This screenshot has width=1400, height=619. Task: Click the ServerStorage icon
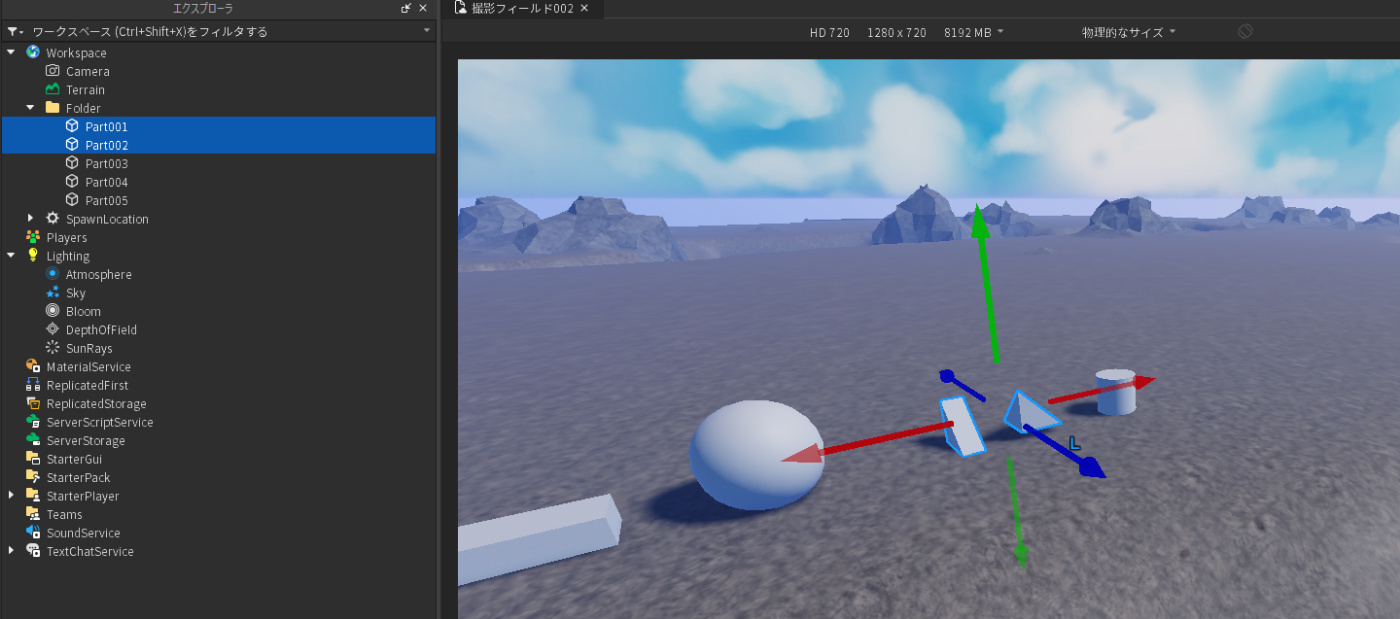(33, 440)
